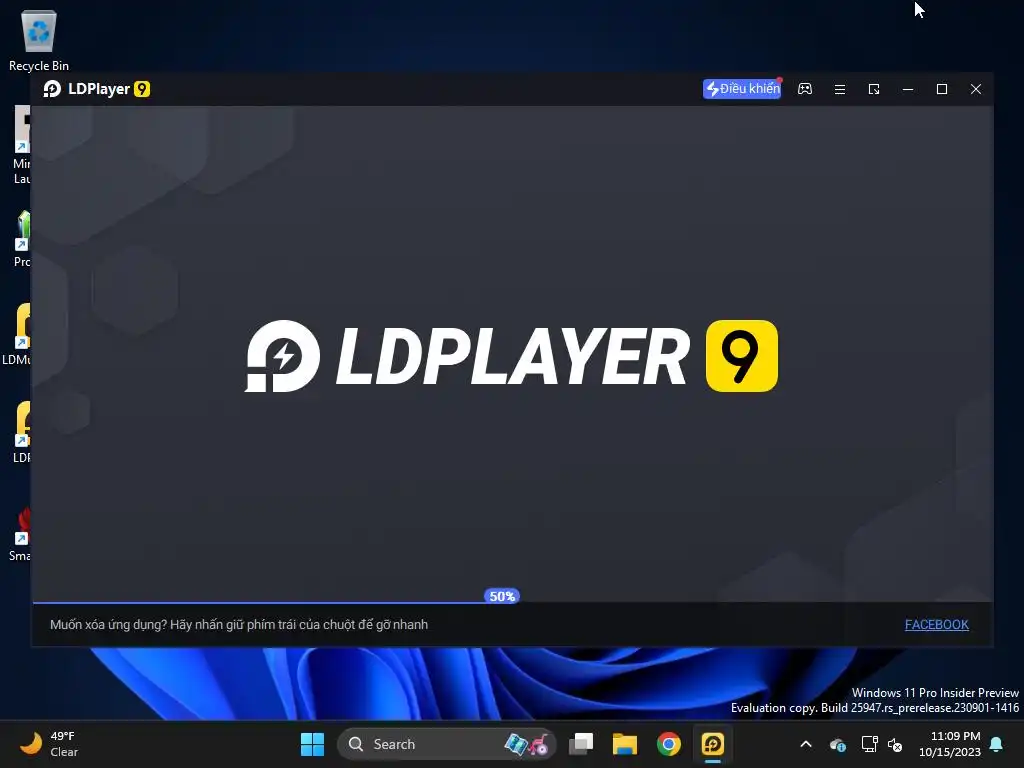
Task: Open the LDPlayer hamburger menu
Action: (840, 89)
